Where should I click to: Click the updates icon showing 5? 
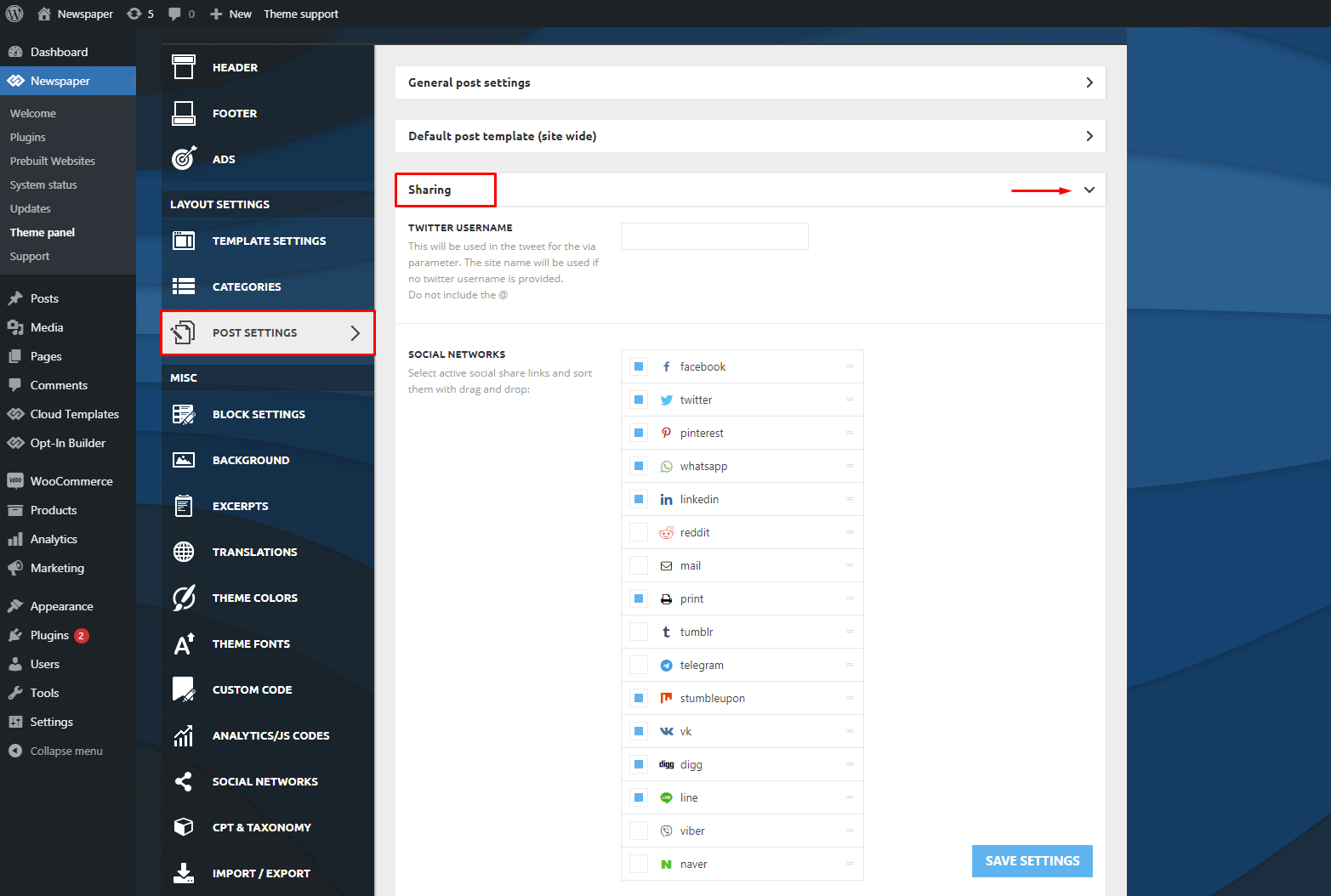(x=134, y=14)
